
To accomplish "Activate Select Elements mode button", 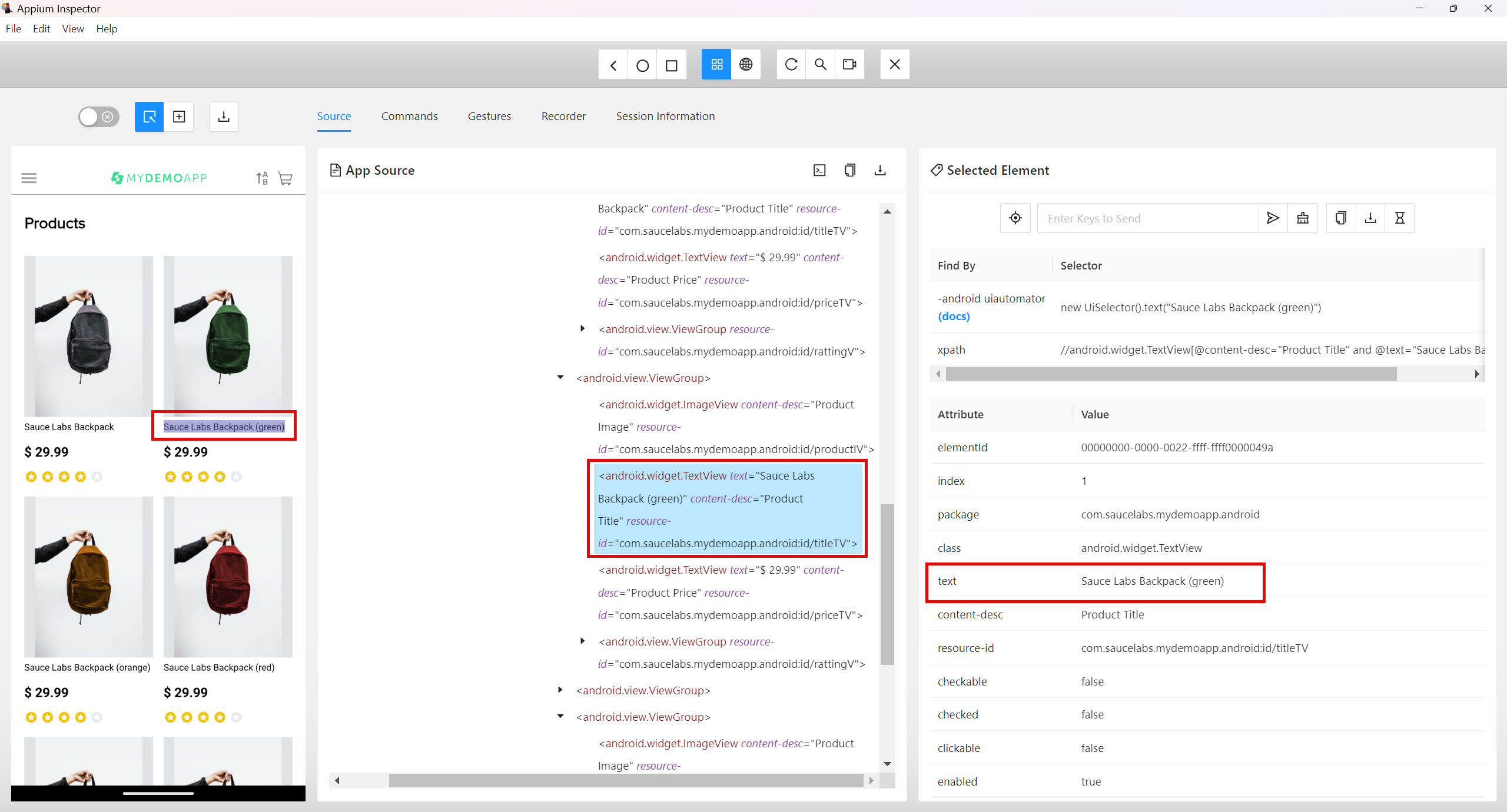I will 150,117.
